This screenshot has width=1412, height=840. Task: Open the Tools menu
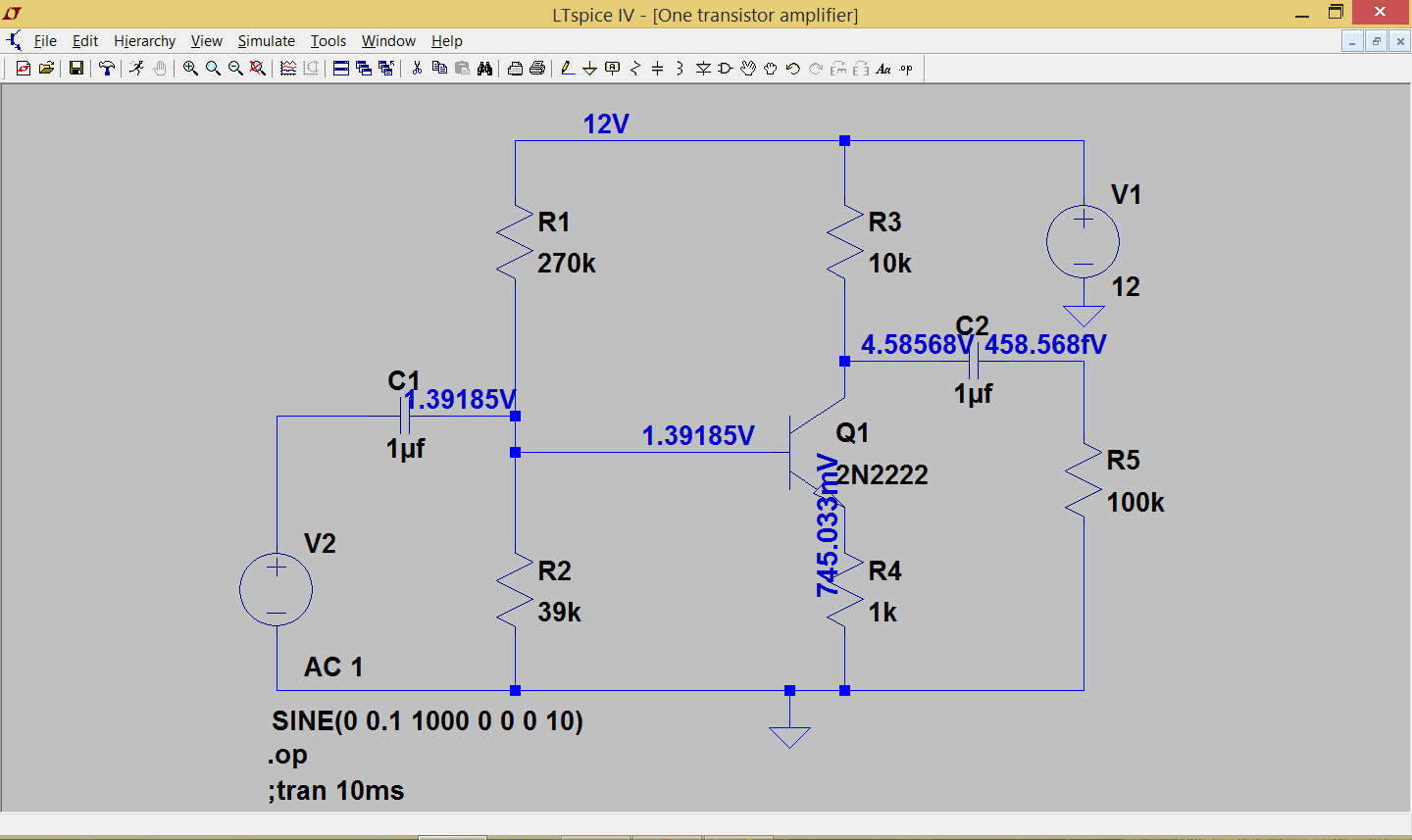click(x=328, y=41)
